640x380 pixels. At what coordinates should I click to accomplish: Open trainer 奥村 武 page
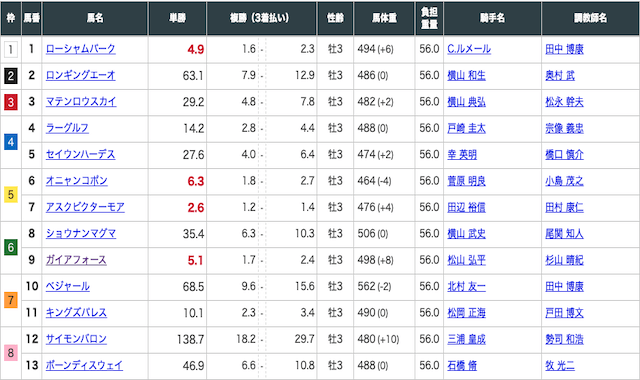point(560,76)
